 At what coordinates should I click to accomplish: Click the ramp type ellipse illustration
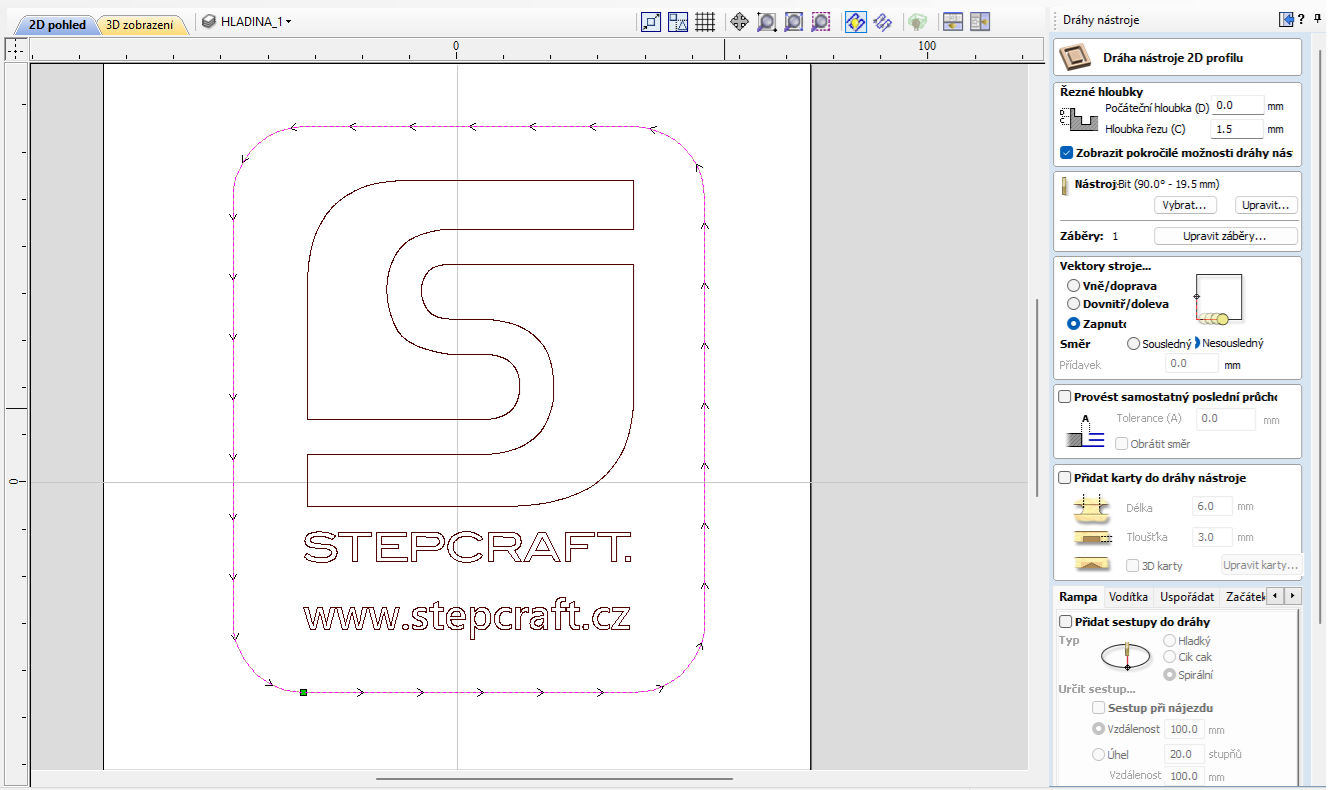[x=1127, y=657]
